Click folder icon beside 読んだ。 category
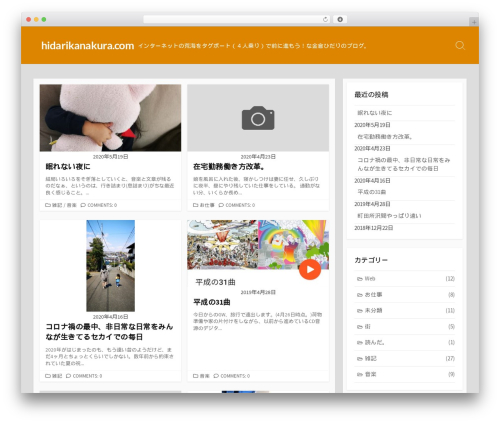This screenshot has width=500, height=423. click(360, 343)
